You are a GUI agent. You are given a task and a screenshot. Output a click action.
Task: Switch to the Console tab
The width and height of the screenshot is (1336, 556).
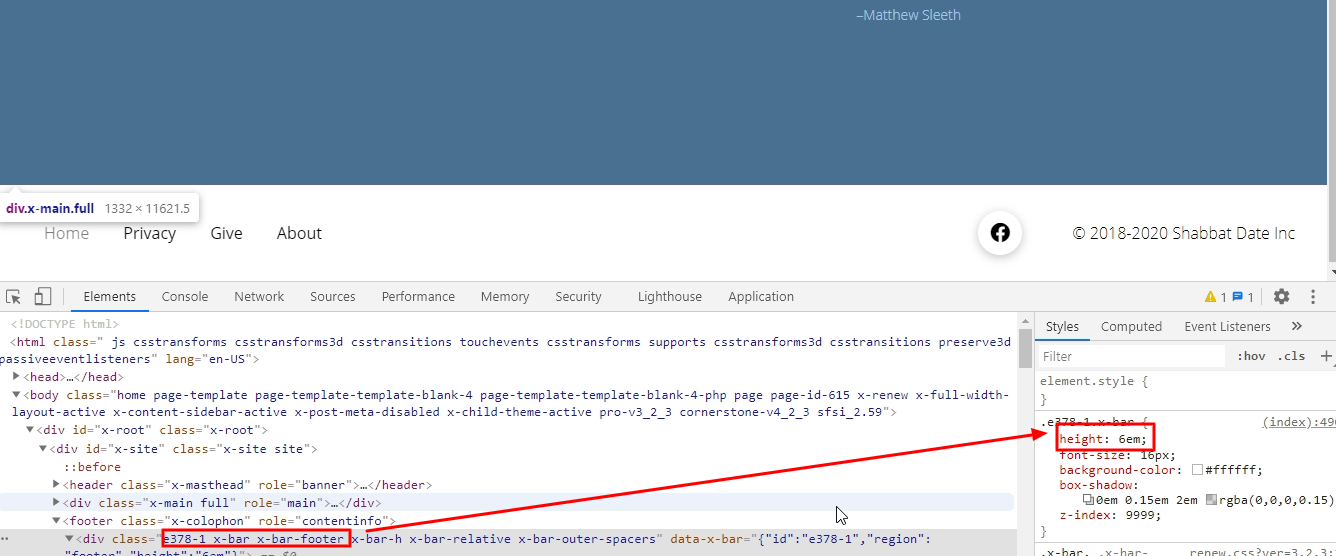click(185, 296)
